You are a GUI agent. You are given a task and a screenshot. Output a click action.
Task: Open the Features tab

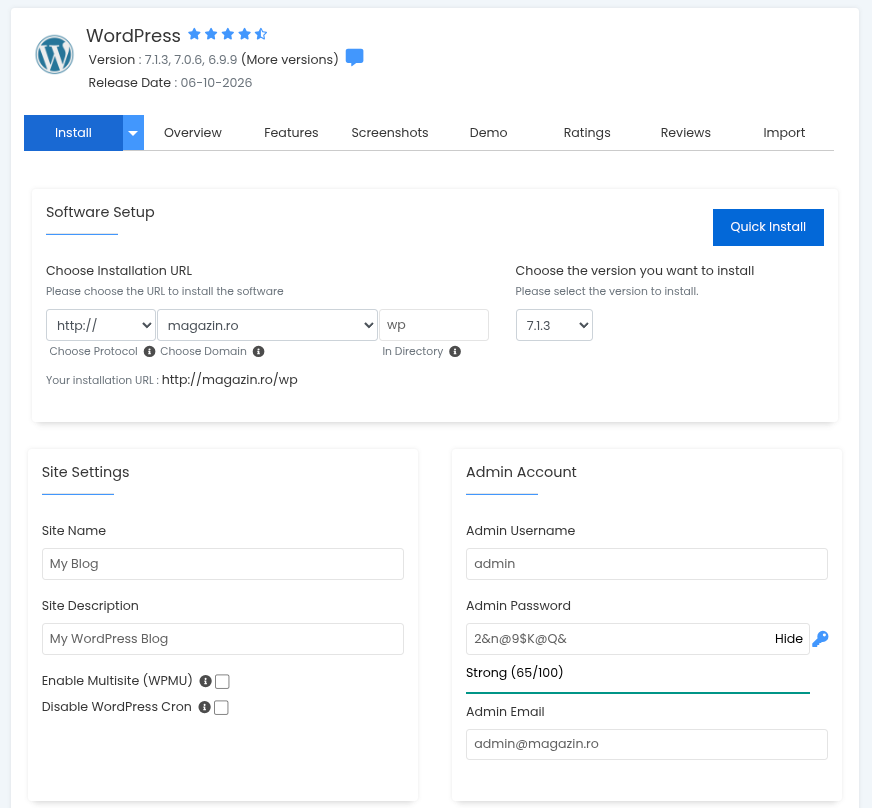pyautogui.click(x=291, y=133)
